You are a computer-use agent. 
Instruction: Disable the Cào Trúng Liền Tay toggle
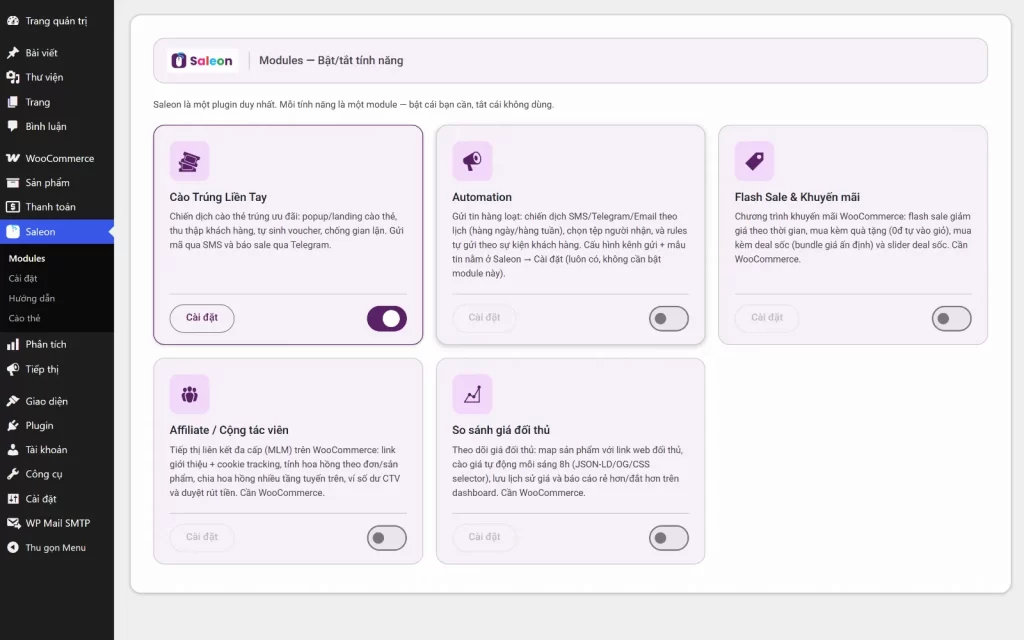coord(387,319)
